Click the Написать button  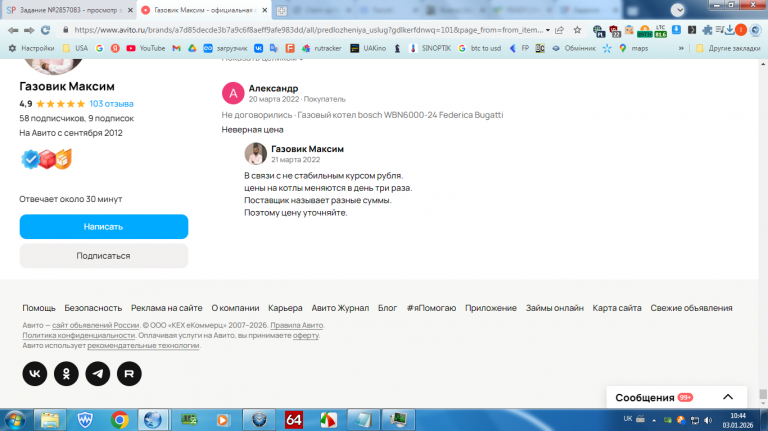(104, 227)
